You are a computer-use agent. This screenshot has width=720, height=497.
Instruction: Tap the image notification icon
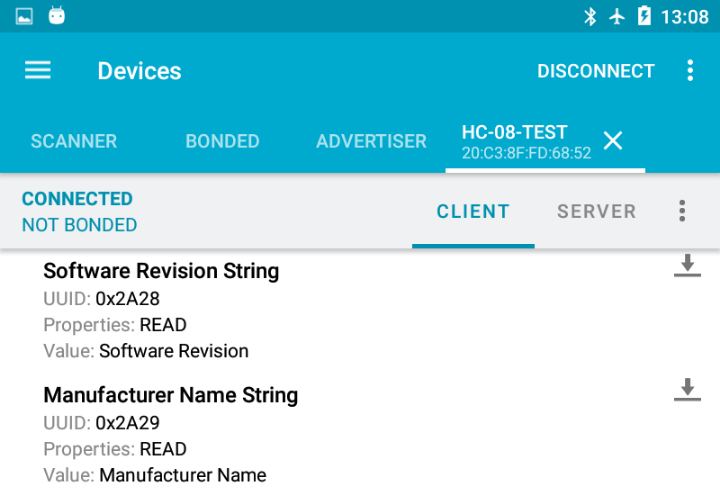[24, 16]
